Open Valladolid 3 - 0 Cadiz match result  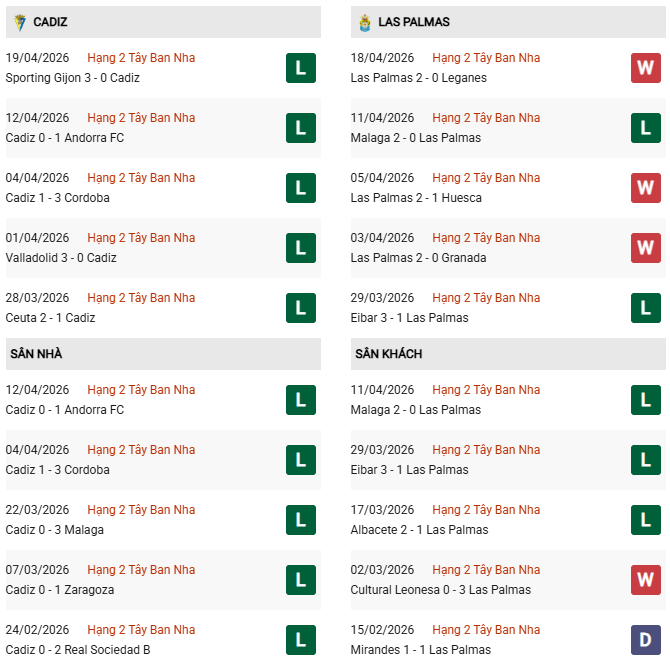61,258
